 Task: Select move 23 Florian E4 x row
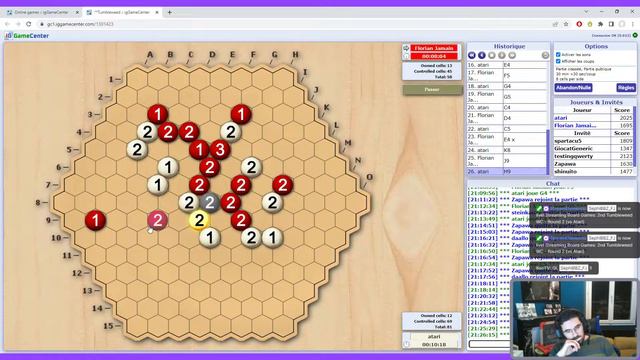(x=507, y=139)
